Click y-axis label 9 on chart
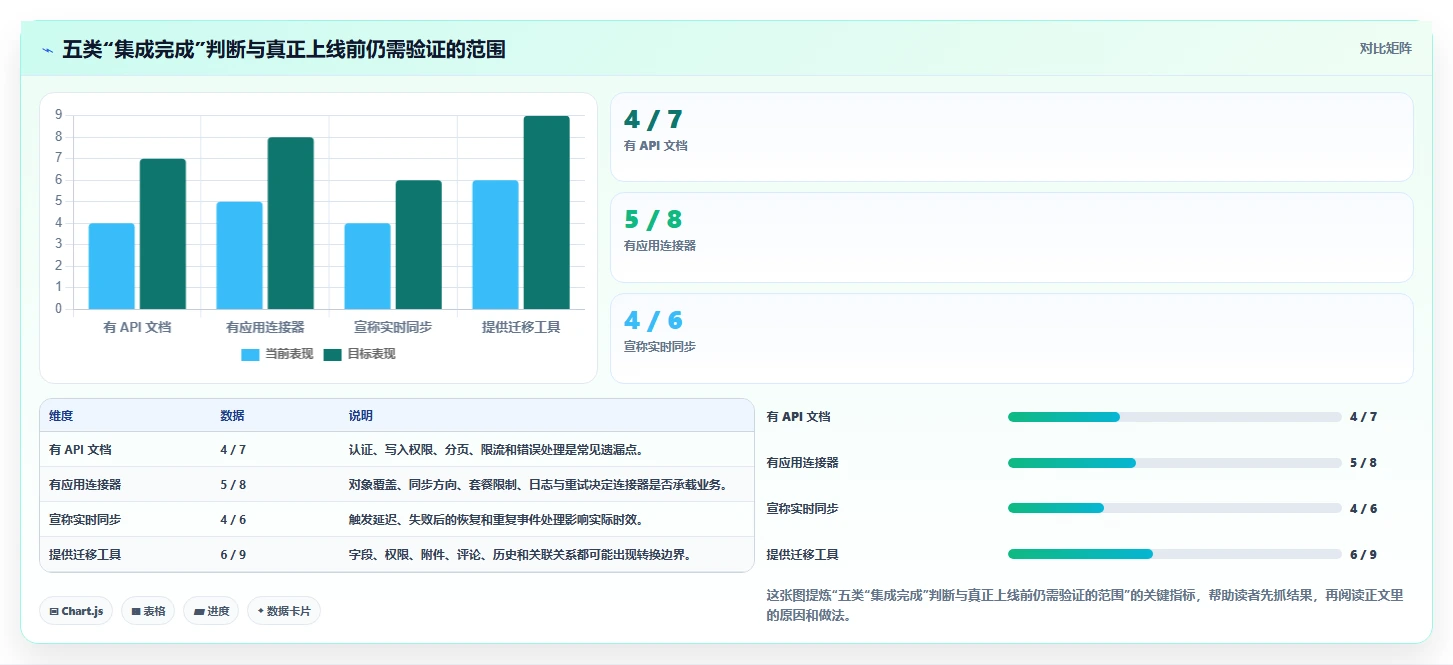Viewport: 1453px width, 665px height. coord(59,115)
